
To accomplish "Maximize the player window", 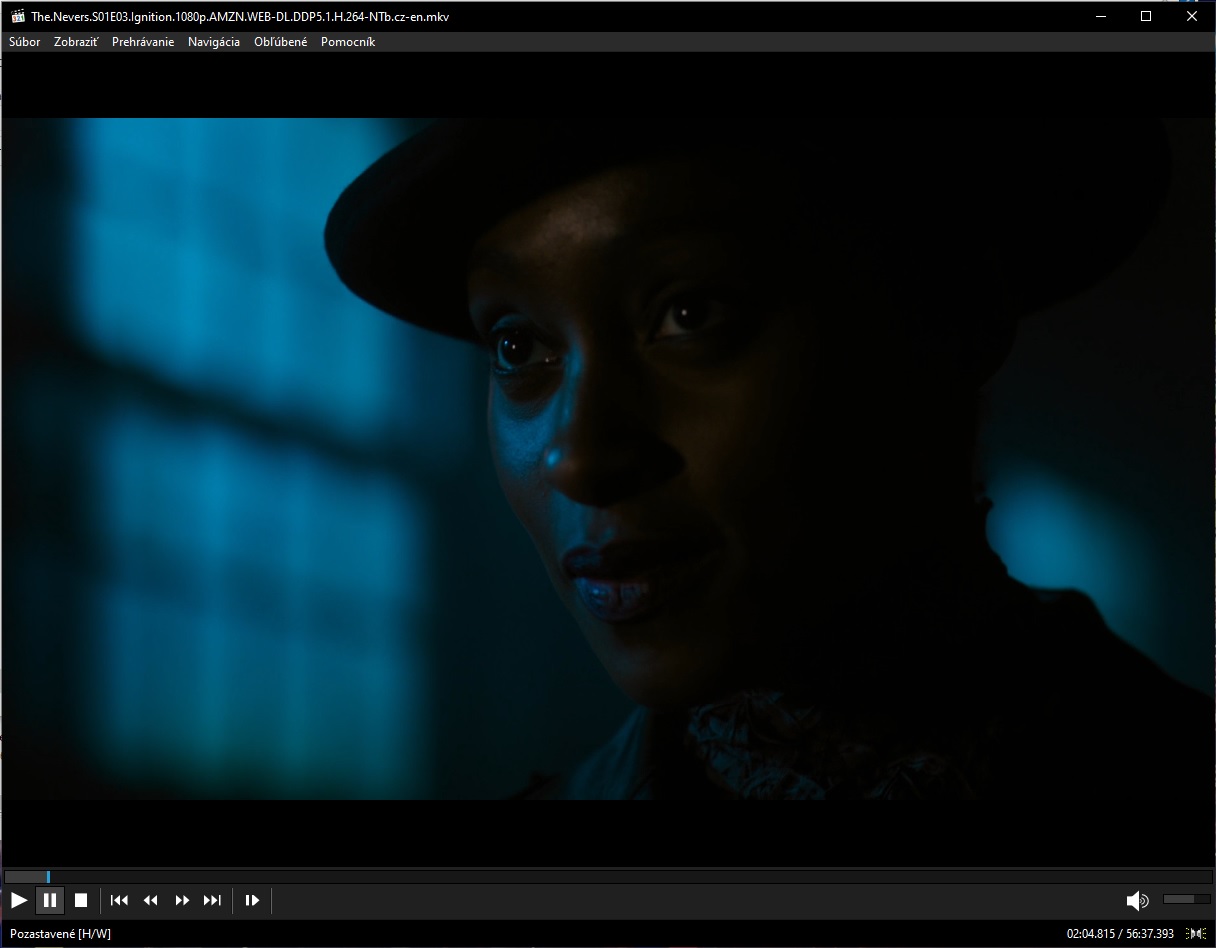I will pyautogui.click(x=1146, y=16).
